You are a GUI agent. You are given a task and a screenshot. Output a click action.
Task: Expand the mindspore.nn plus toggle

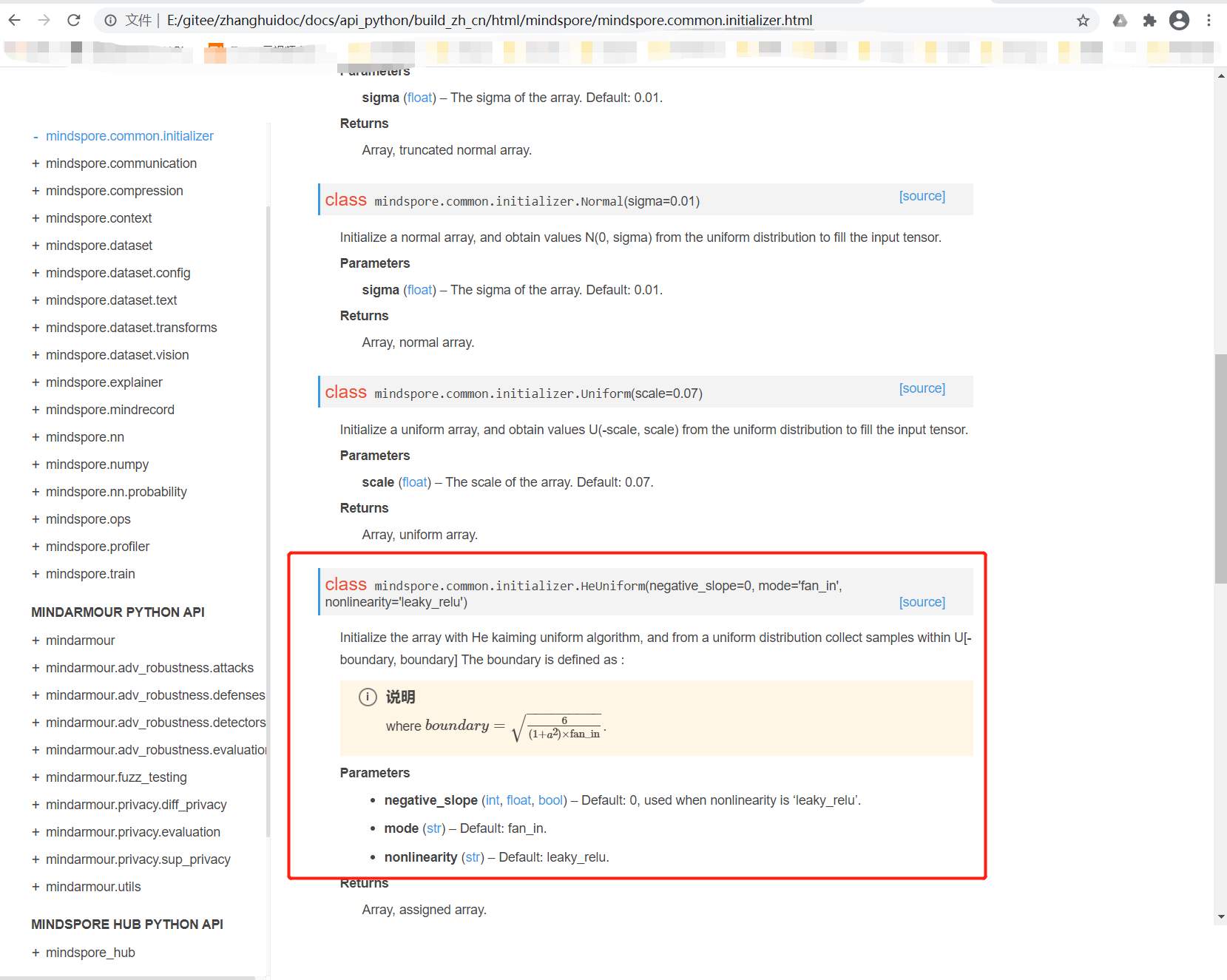[36, 437]
